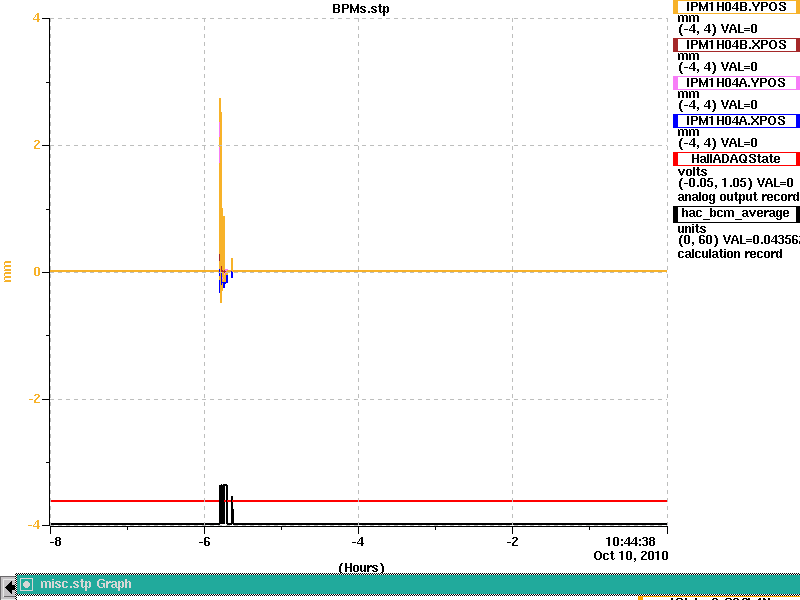Click the 'units' label under hac_bcm_average
Image resolution: width=800 pixels, height=600 pixels.
692,229
